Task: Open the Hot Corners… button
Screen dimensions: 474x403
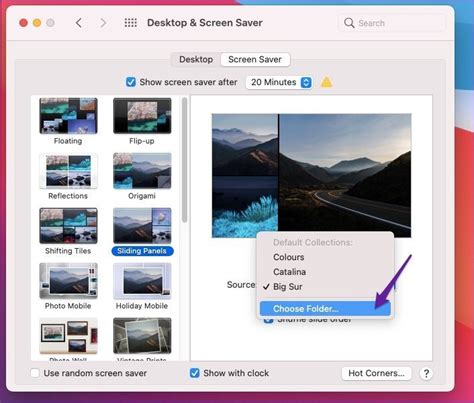Action: point(376,373)
